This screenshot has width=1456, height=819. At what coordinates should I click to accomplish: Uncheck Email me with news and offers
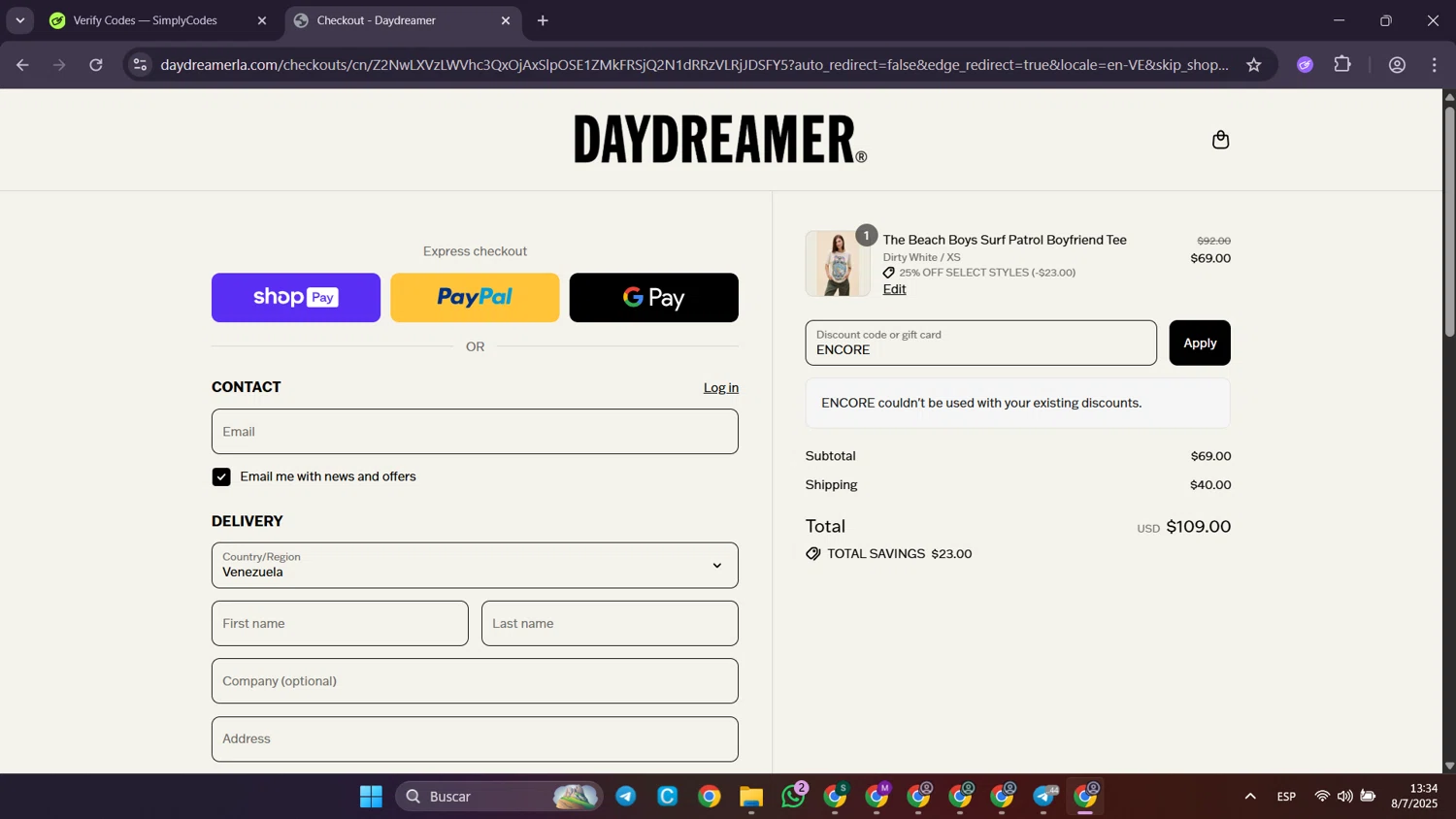tap(221, 476)
